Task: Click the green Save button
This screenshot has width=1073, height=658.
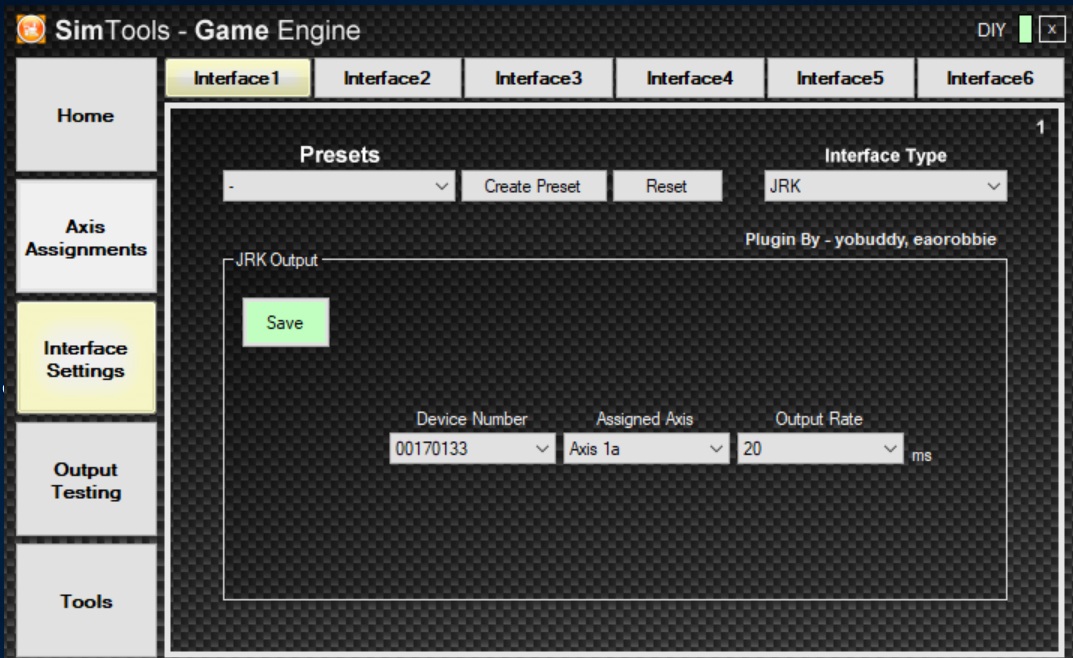Action: pyautogui.click(x=285, y=322)
